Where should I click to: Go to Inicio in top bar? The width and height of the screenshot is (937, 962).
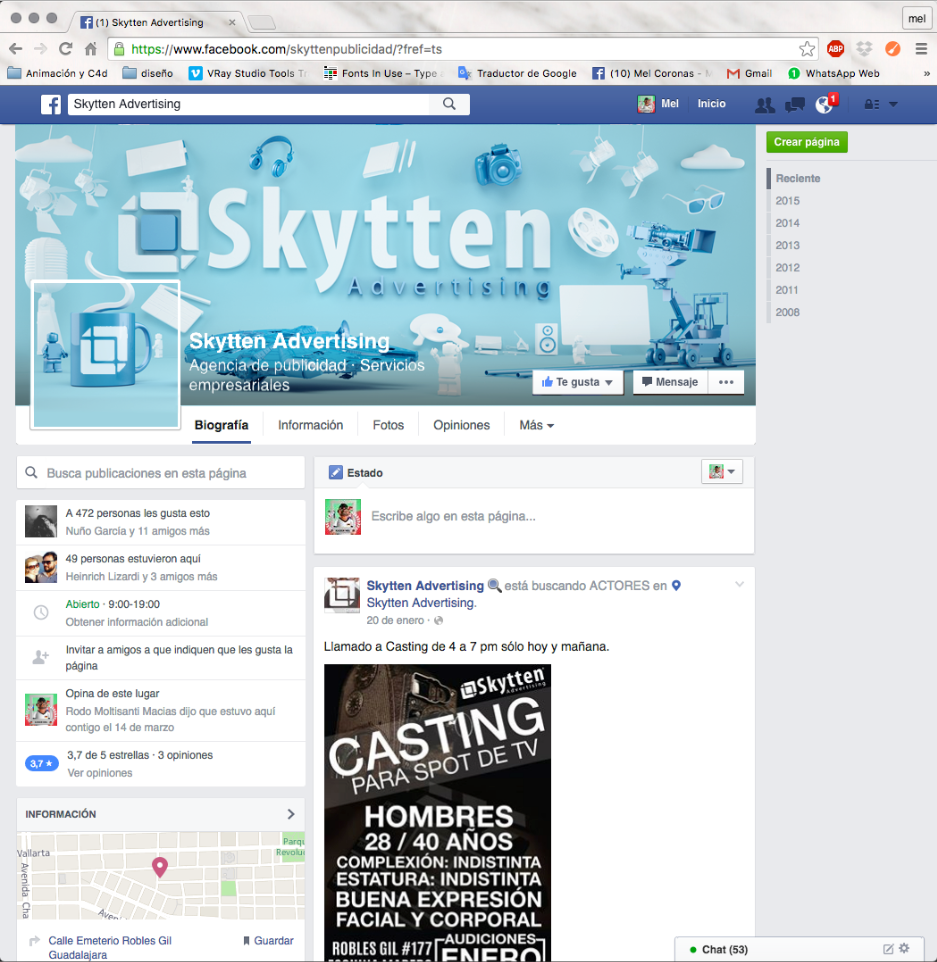[x=711, y=104]
